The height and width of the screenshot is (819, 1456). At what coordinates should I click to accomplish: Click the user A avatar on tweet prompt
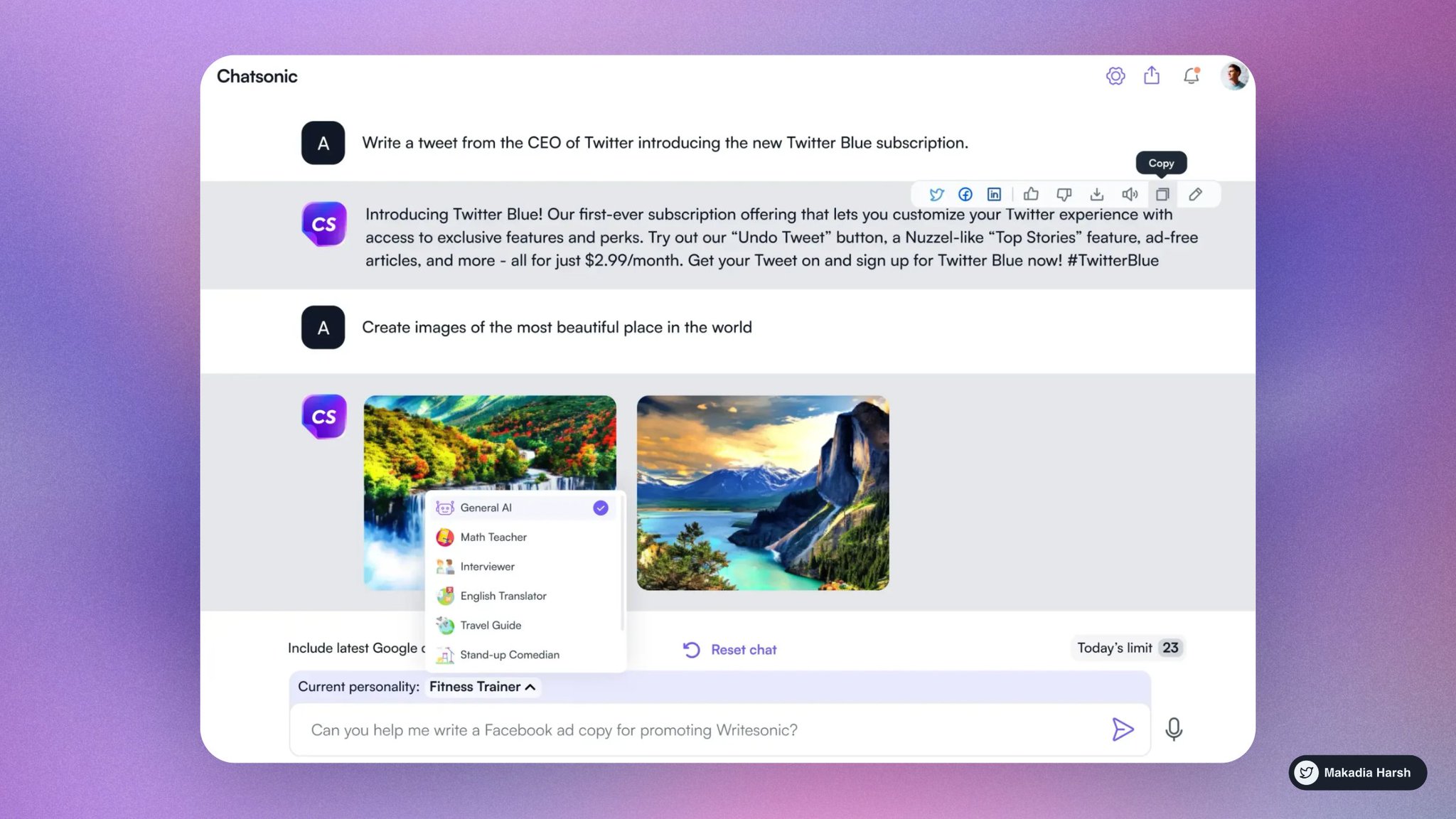323,143
